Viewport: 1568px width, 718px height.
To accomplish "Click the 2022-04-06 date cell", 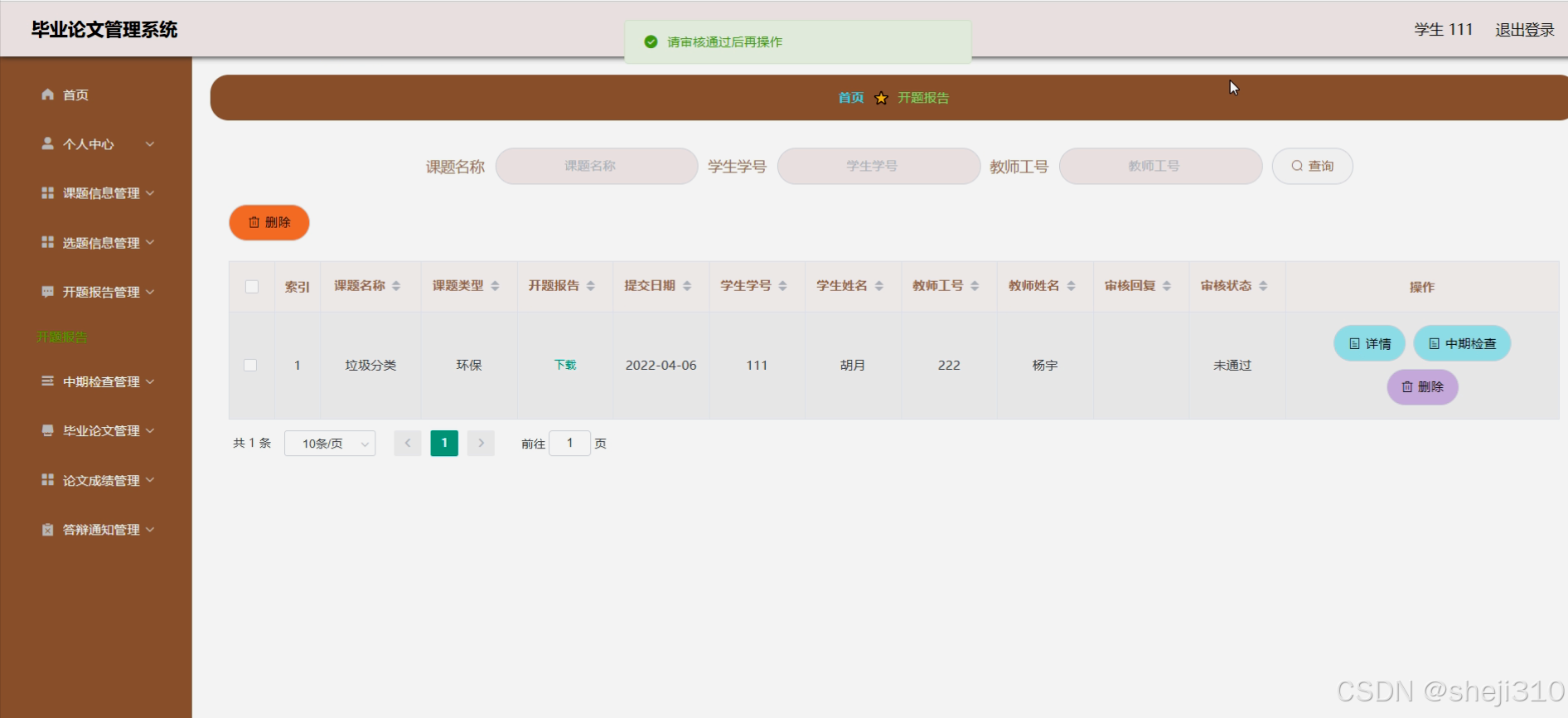I will point(661,365).
